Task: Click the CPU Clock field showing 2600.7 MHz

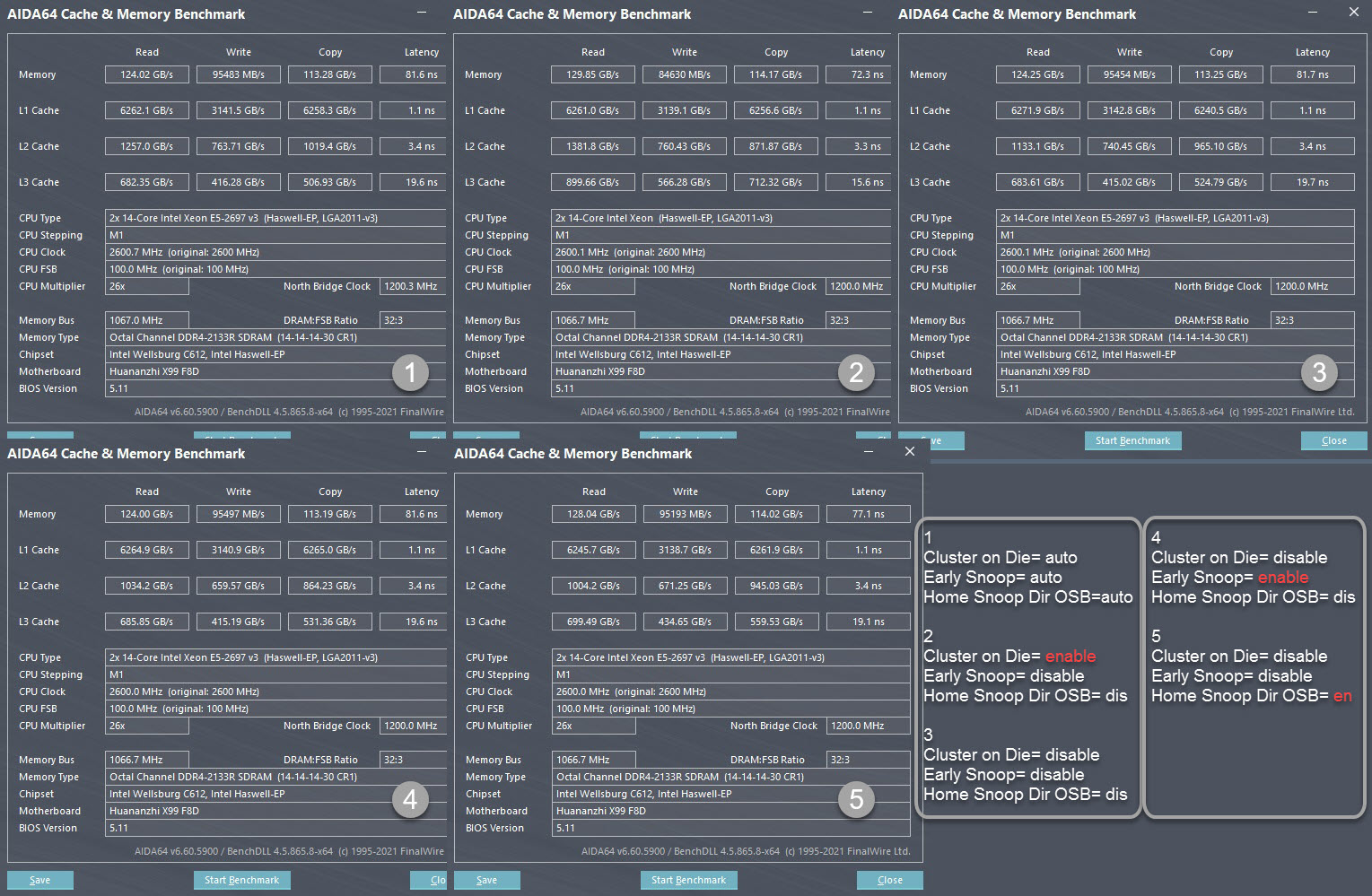Action: pos(275,252)
